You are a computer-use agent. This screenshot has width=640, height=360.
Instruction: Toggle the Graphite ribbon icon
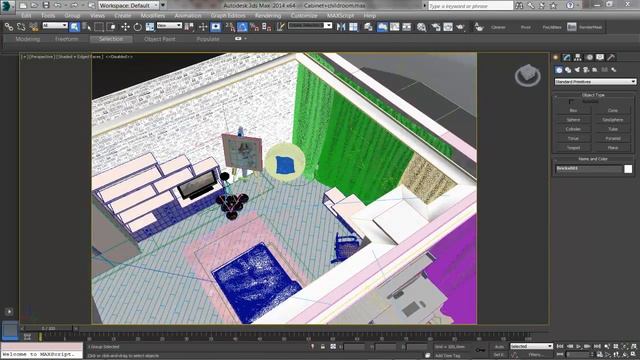coord(382,27)
